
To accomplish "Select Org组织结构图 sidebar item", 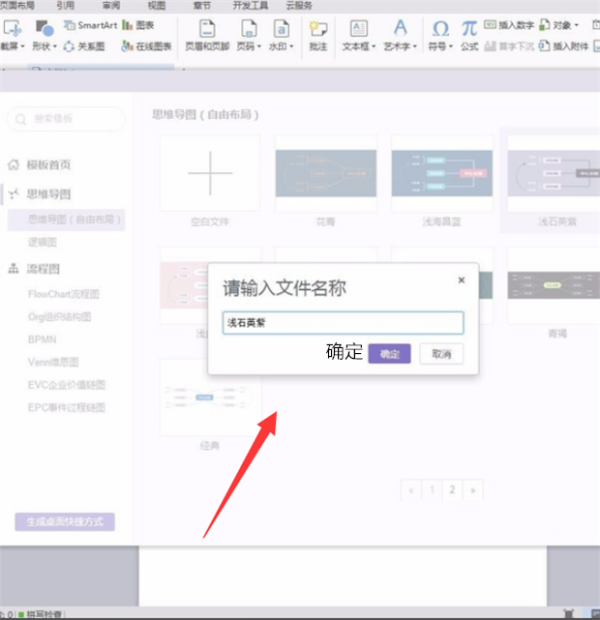I will (x=59, y=317).
